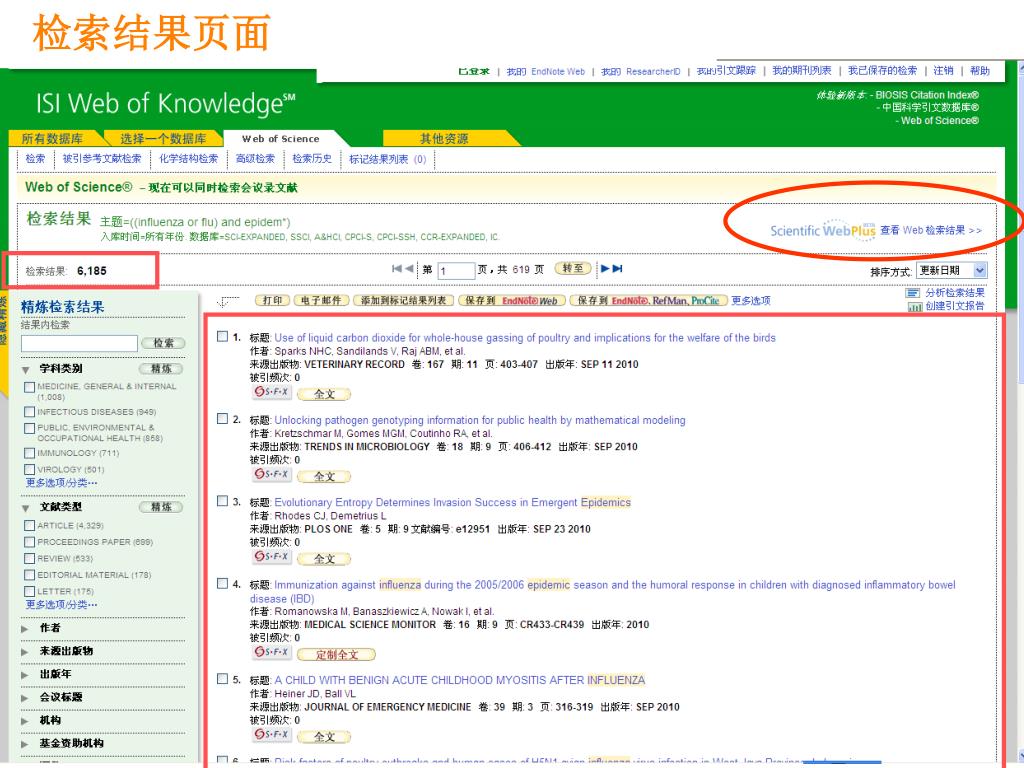1024x768 pixels.
Task: Open the 其他资源 tab
Action: tap(444, 138)
